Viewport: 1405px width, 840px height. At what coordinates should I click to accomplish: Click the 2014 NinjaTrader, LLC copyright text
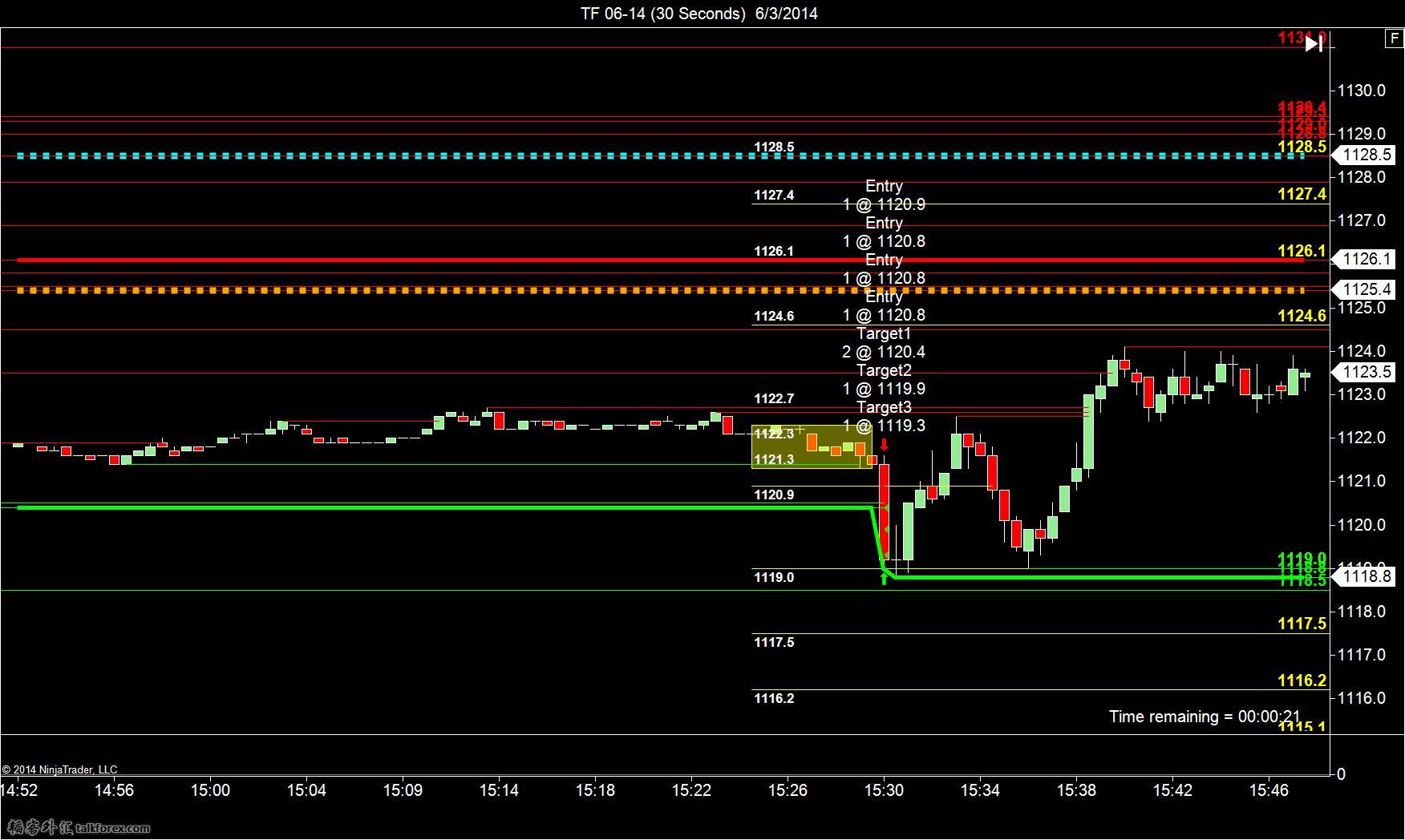pyautogui.click(x=59, y=769)
